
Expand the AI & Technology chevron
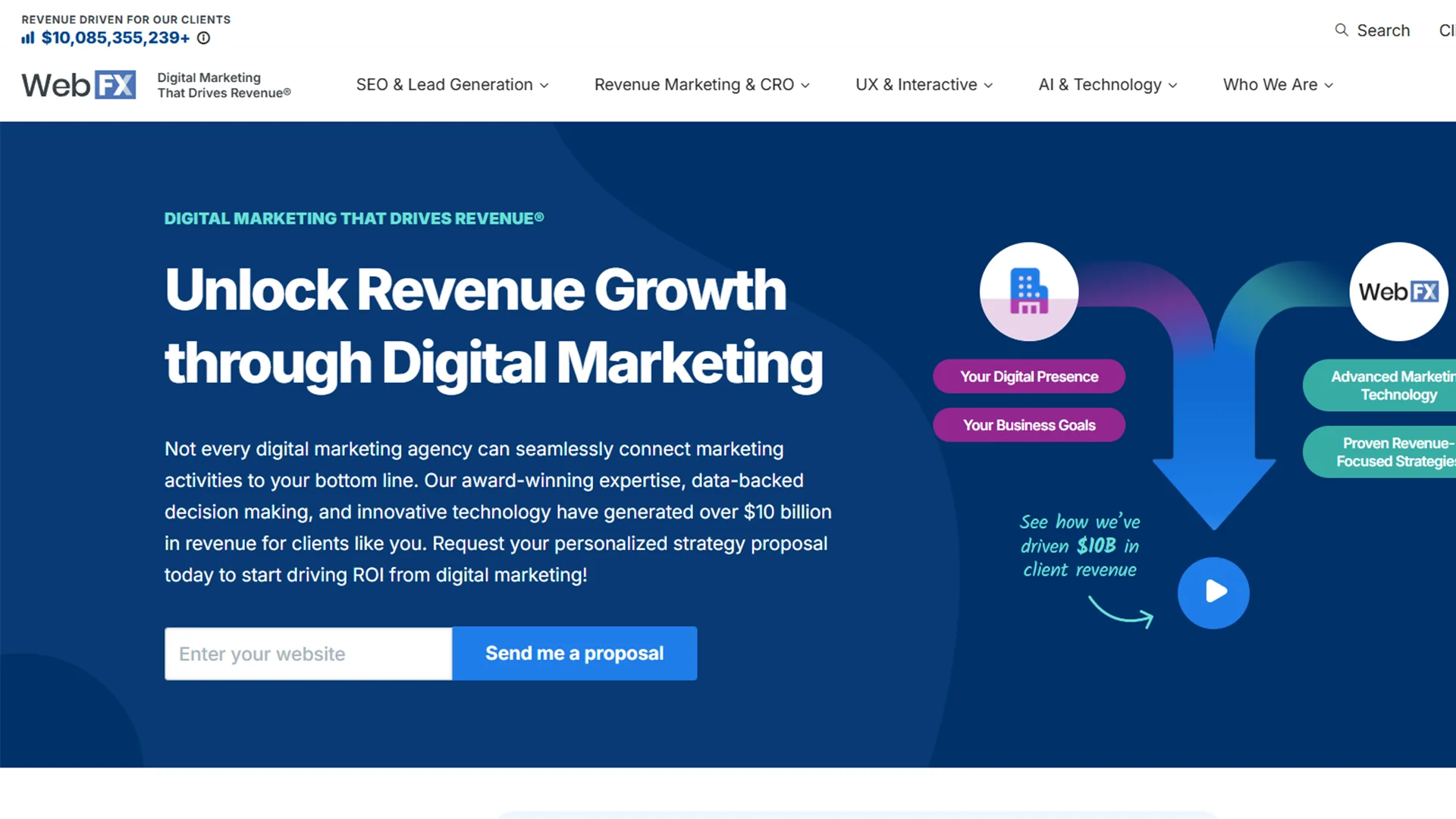(1172, 86)
